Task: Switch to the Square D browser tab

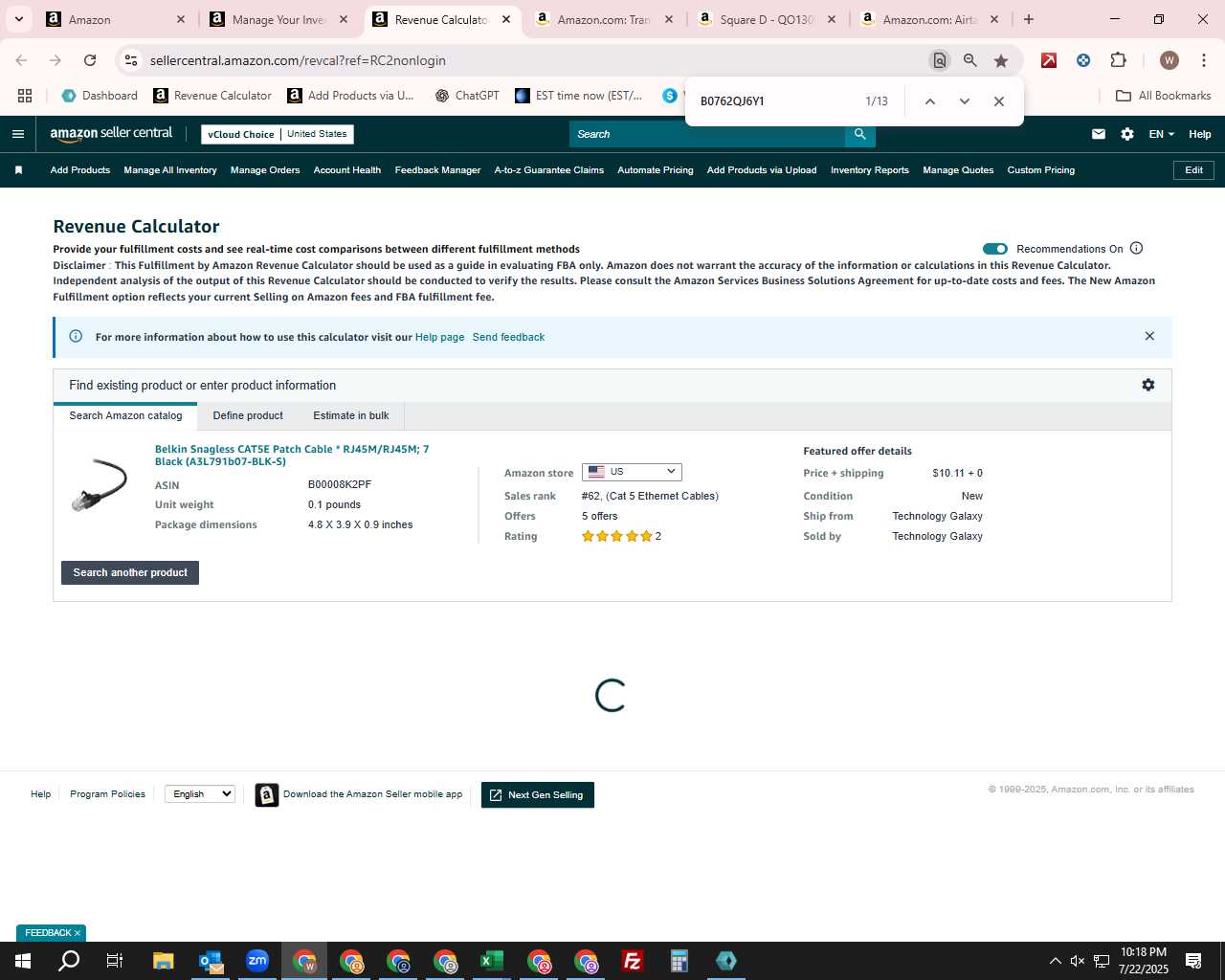Action: (x=767, y=19)
